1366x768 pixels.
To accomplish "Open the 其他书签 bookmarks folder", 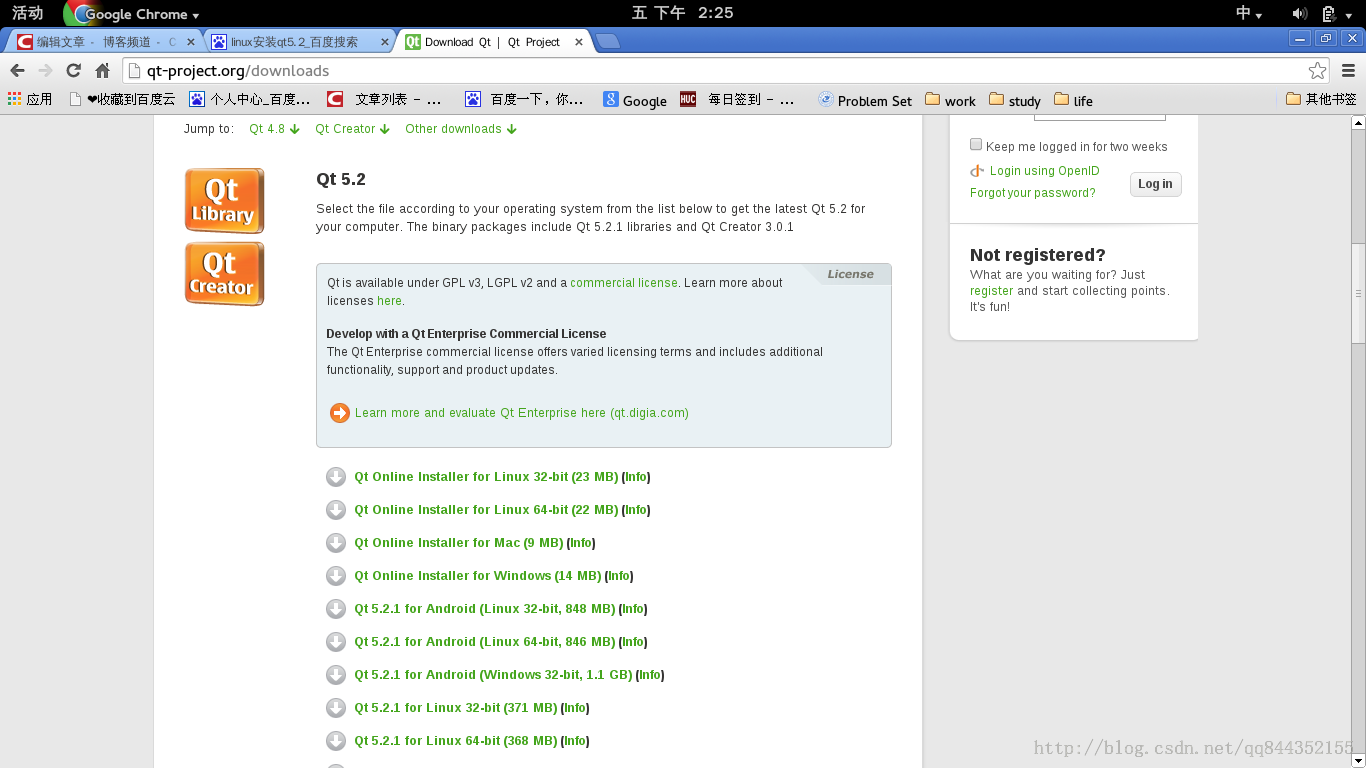I will [x=1321, y=99].
